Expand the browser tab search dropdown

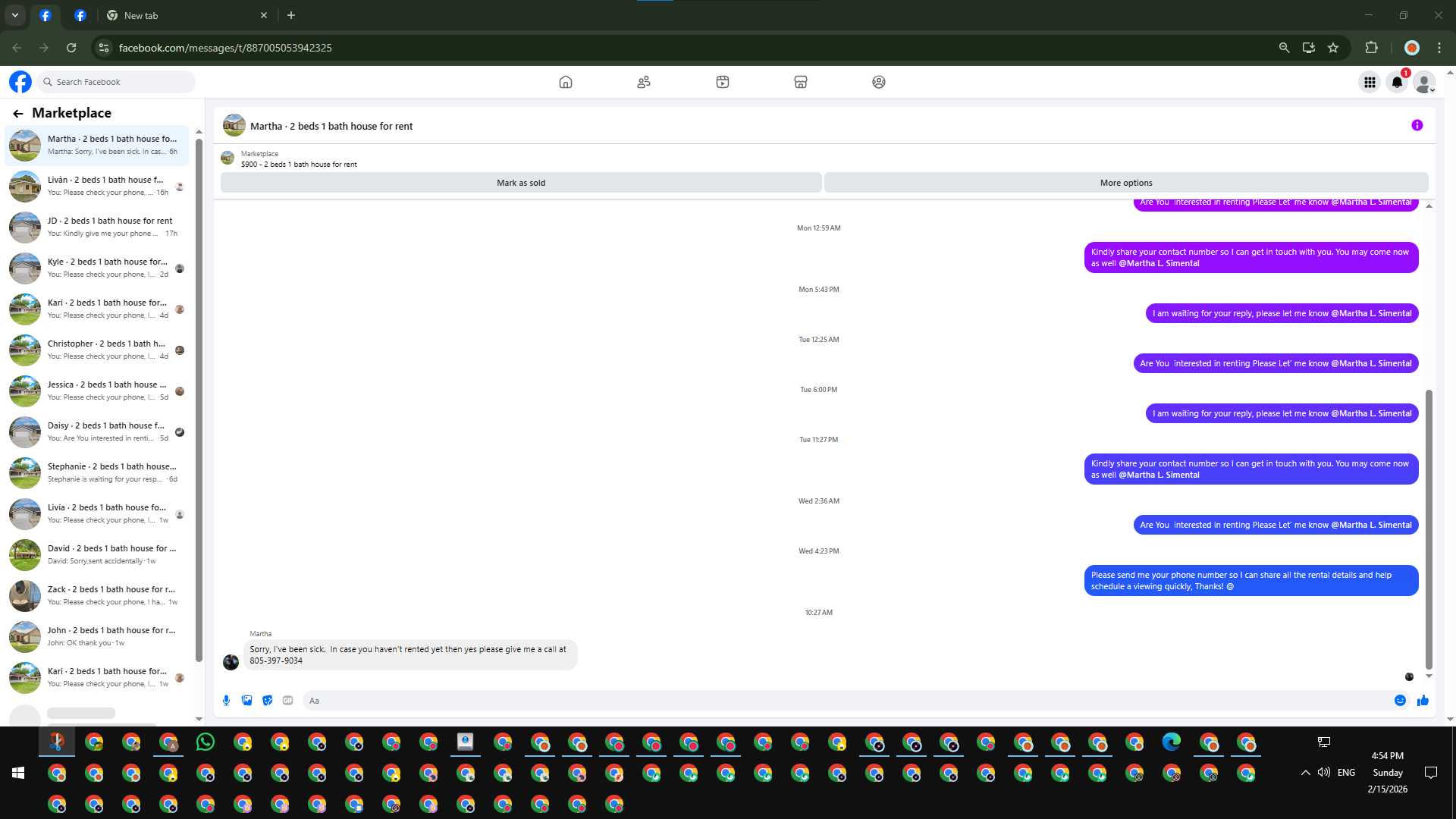point(14,15)
